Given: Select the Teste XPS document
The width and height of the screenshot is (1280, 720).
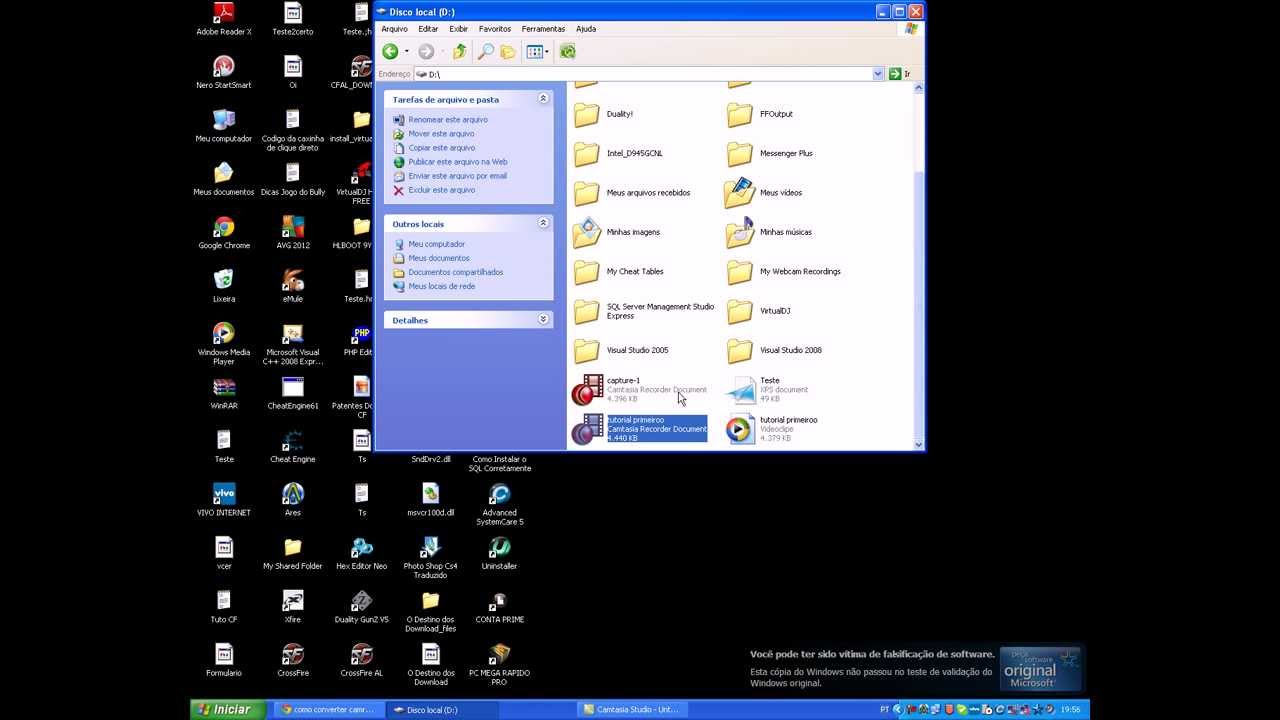Looking at the screenshot, I should click(741, 390).
